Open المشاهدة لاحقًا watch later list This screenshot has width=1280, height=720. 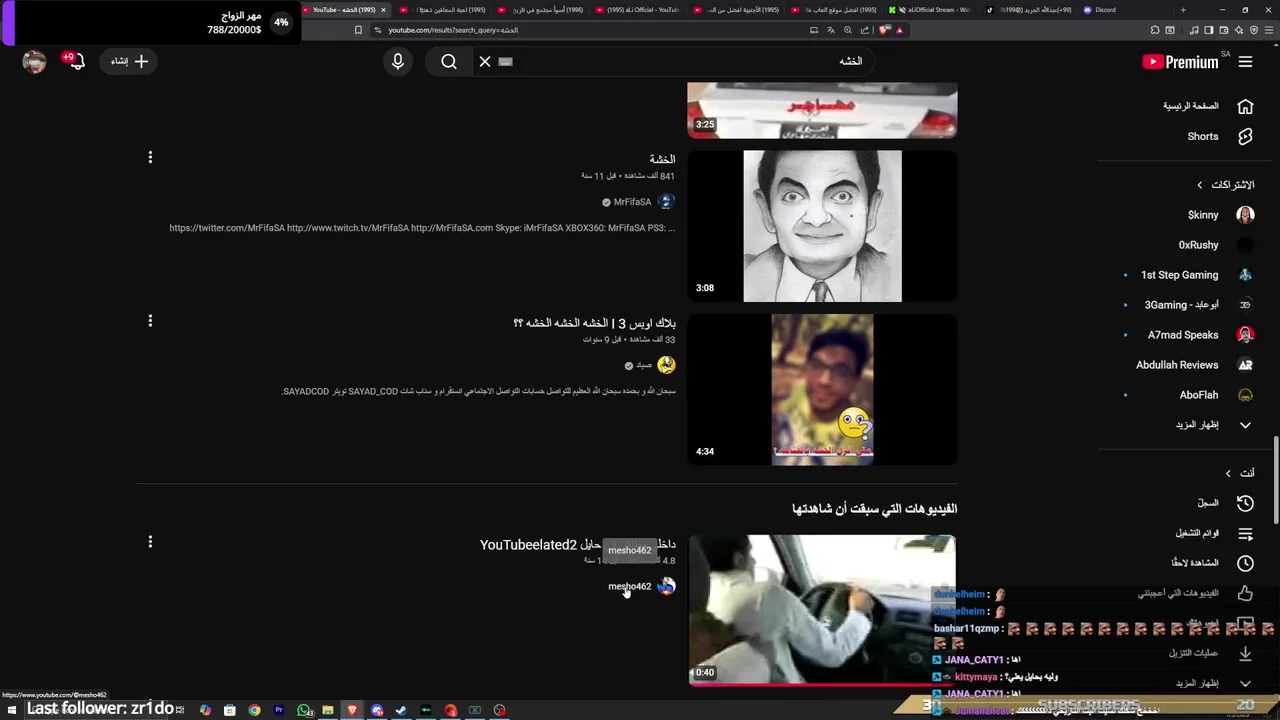click(1212, 563)
